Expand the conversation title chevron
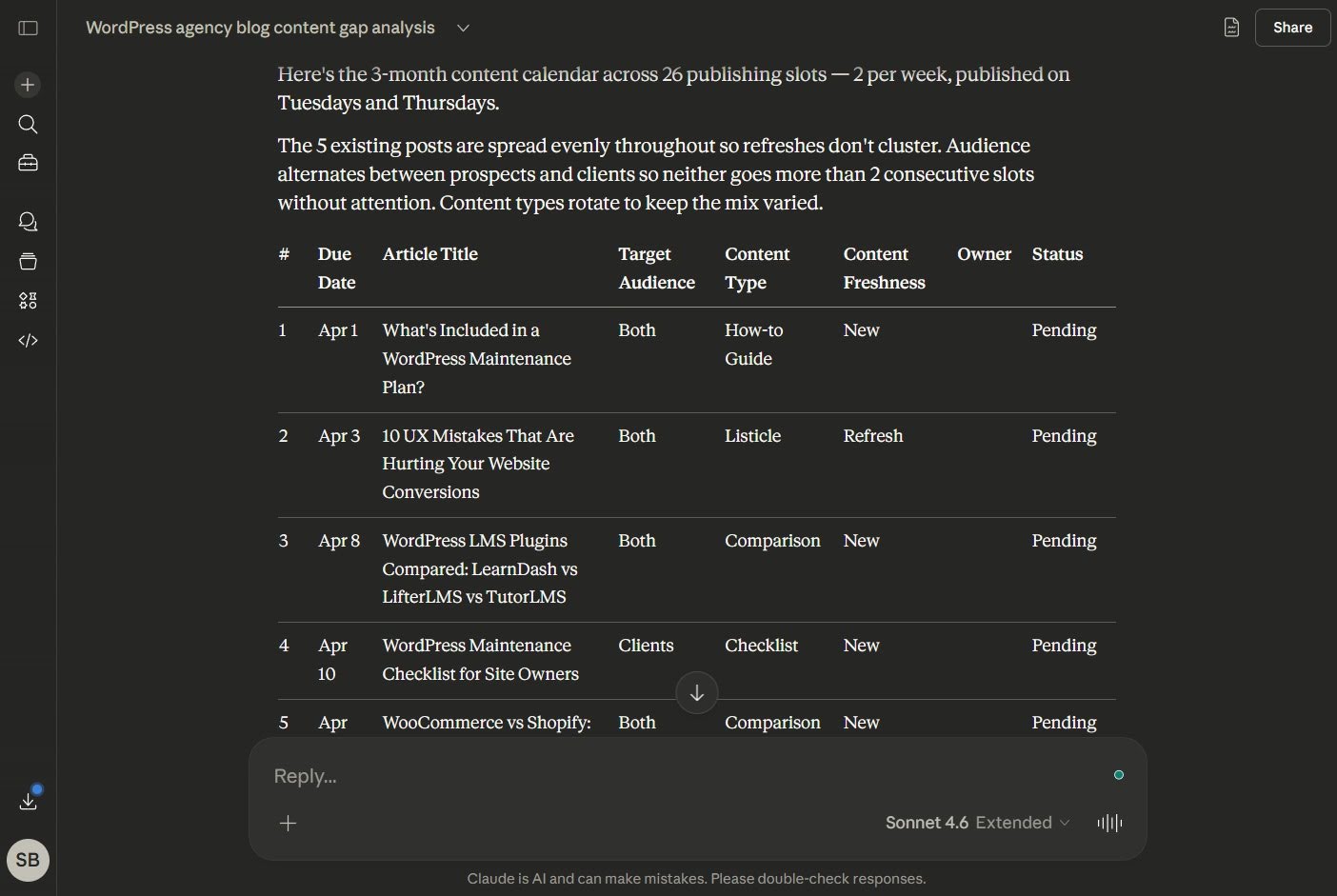This screenshot has height=896, width=1337. (x=464, y=29)
